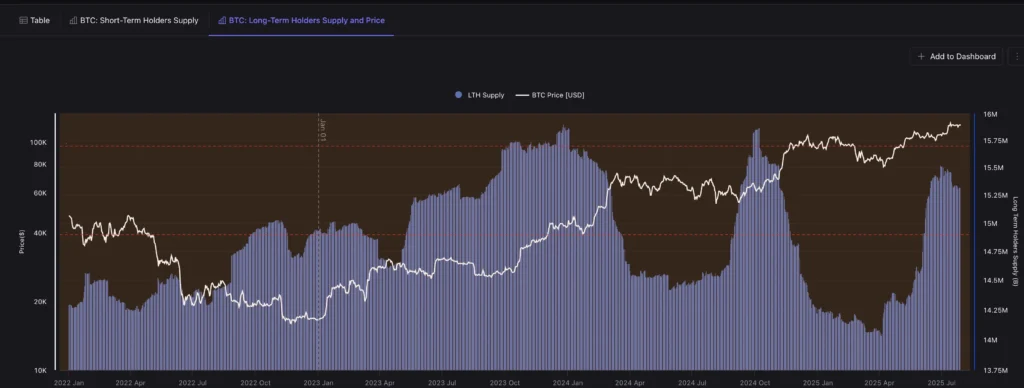Click the plus icon in Add to Dashboard
Screen dimensions: 1024x388
[x=921, y=57]
